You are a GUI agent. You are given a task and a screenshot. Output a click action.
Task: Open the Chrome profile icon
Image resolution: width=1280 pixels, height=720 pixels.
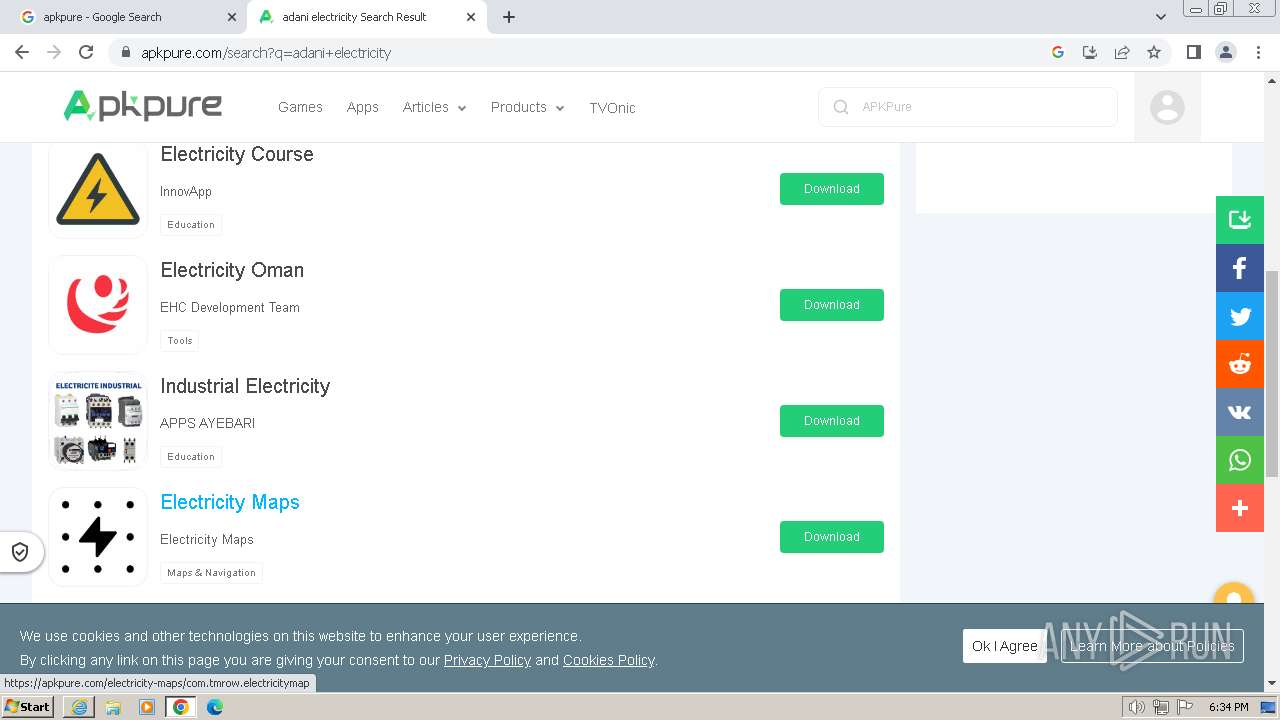[x=1226, y=52]
